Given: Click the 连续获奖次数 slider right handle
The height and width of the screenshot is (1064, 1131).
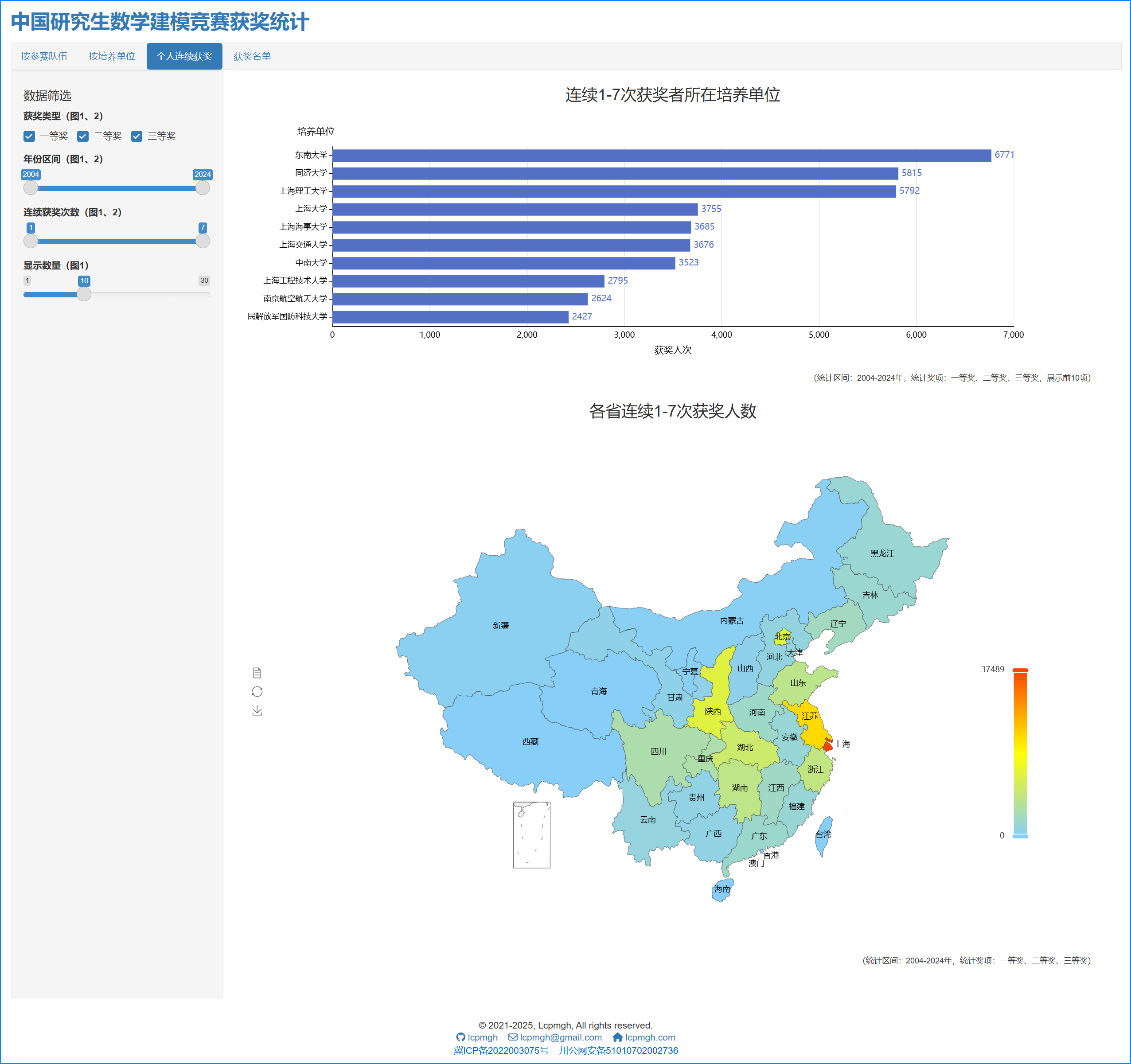Looking at the screenshot, I should [203, 241].
